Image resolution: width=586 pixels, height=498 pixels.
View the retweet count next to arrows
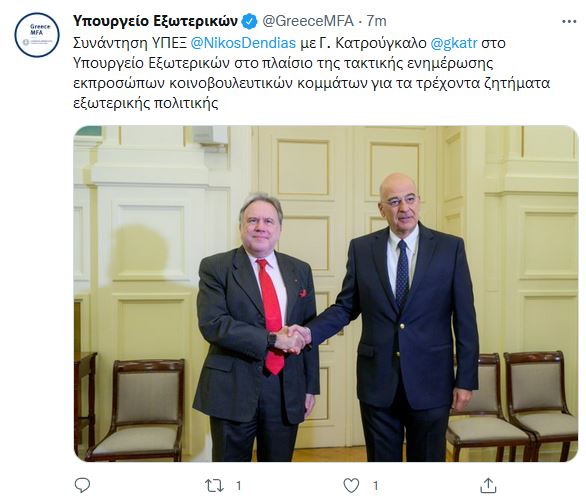(238, 486)
